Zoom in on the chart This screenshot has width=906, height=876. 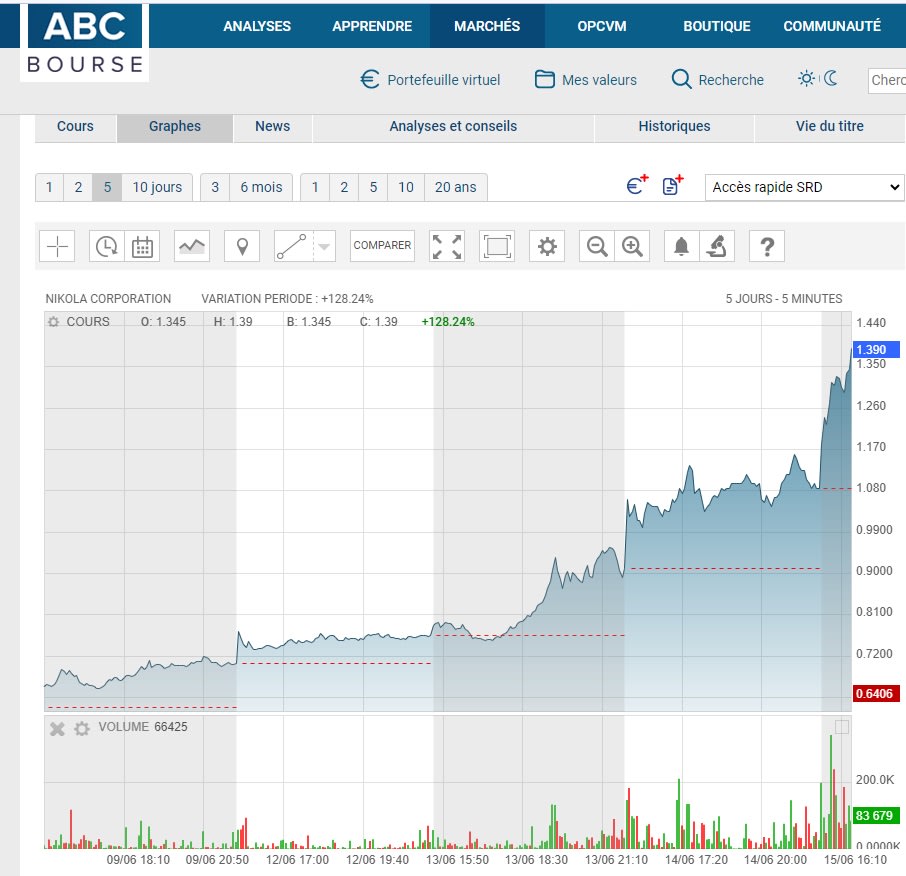632,246
